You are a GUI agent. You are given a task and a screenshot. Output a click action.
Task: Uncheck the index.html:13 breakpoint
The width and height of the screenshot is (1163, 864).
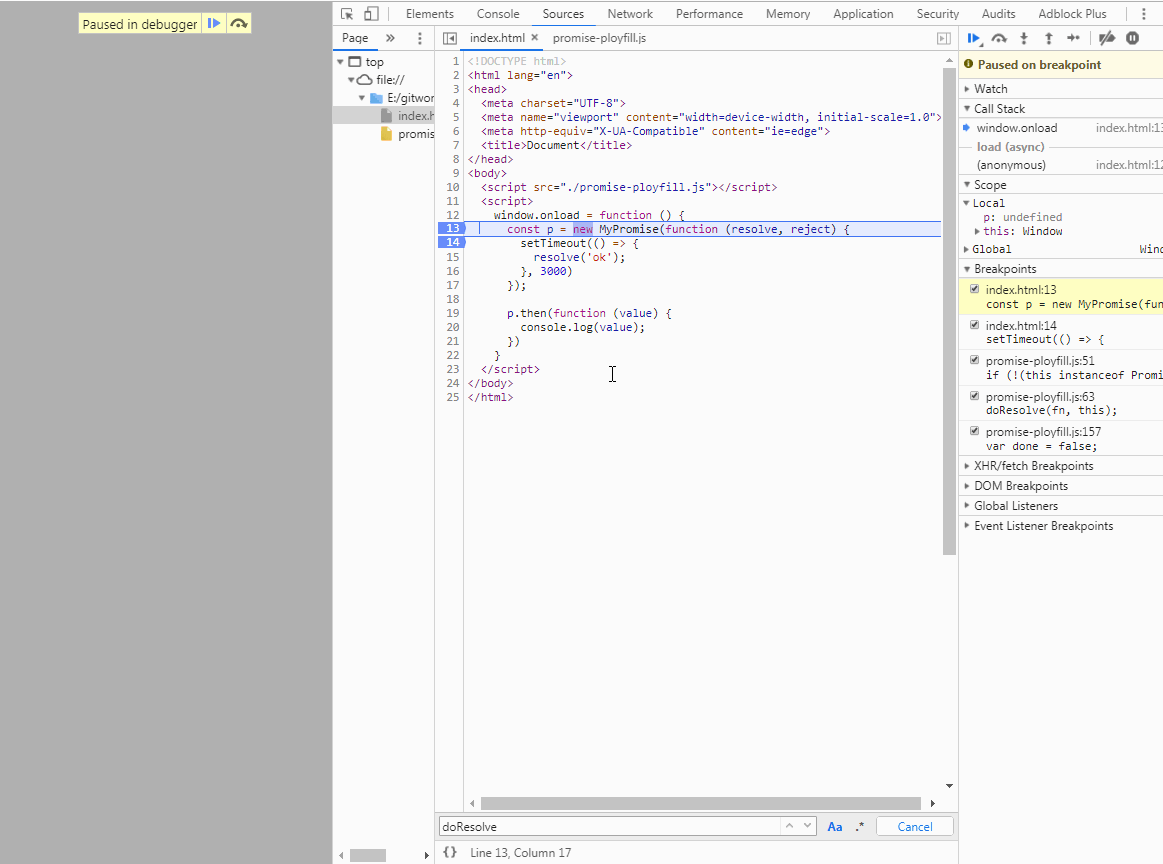coord(975,289)
